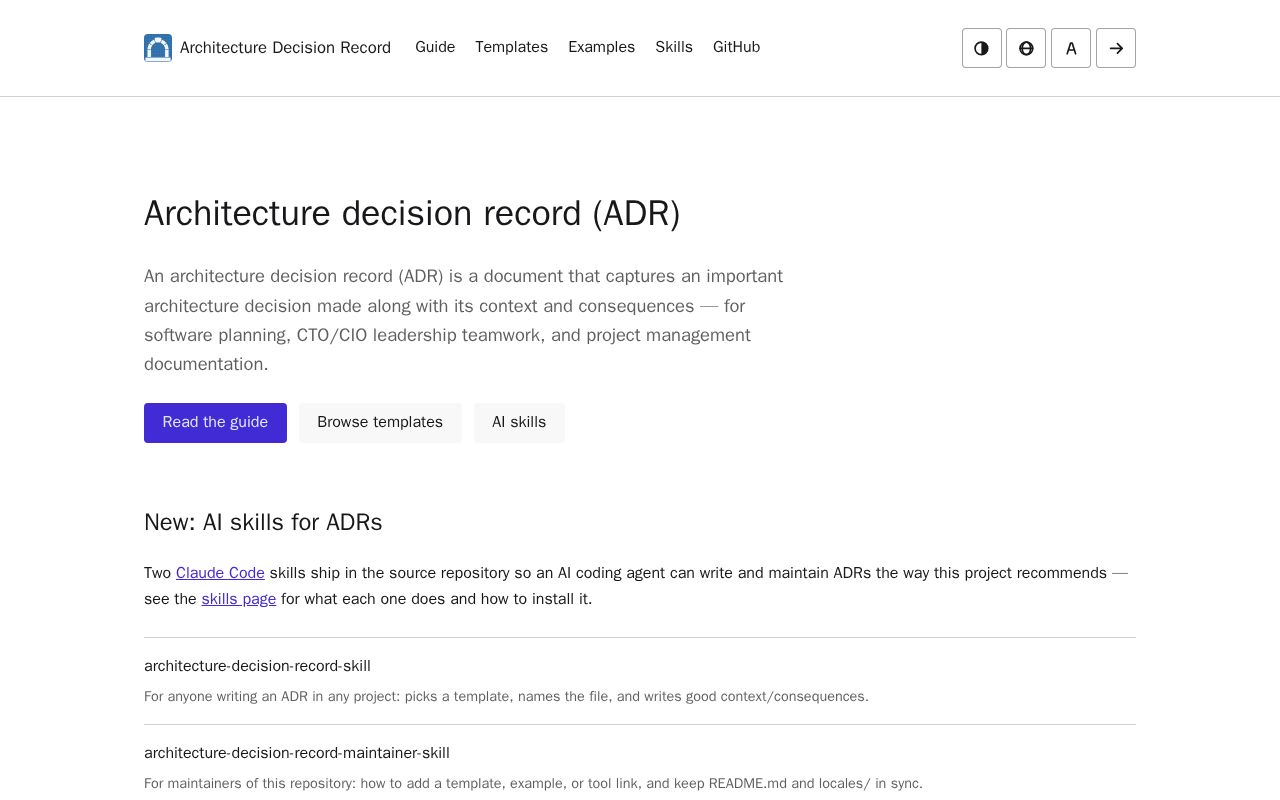1280x800 pixels.
Task: Click the letter A font button
Action: (1071, 48)
